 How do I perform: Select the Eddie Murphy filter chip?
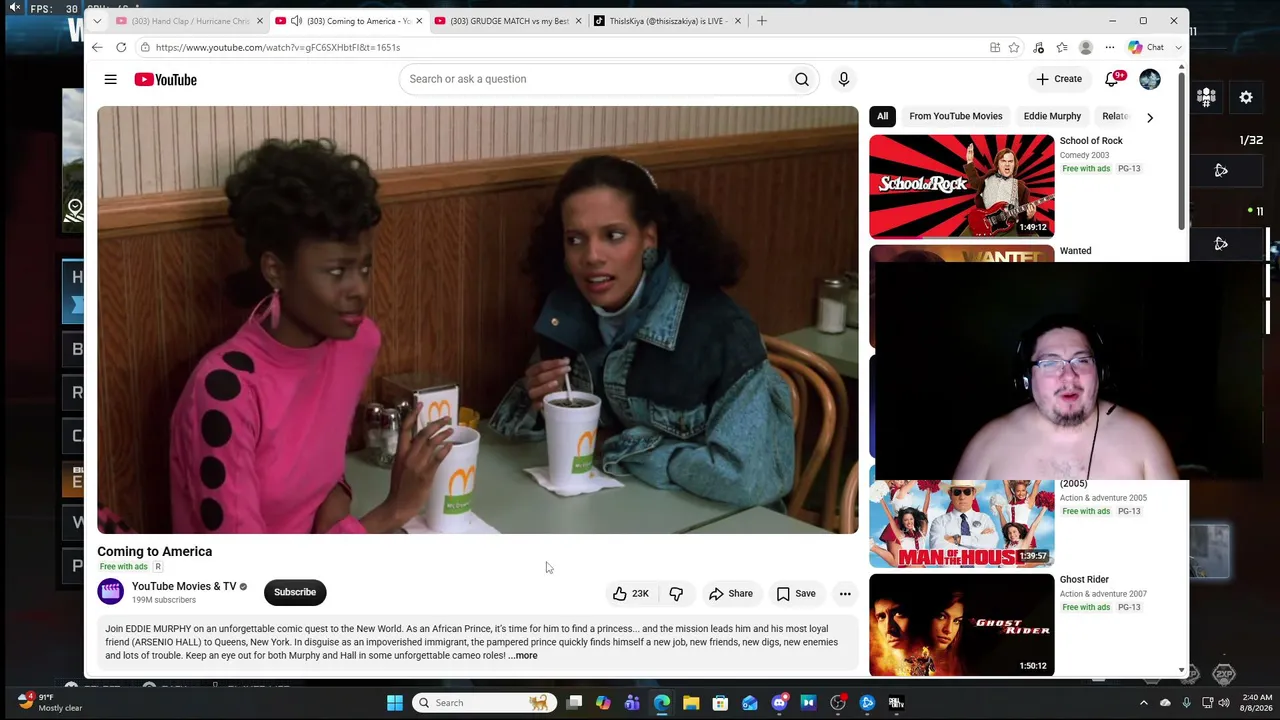(x=1052, y=116)
